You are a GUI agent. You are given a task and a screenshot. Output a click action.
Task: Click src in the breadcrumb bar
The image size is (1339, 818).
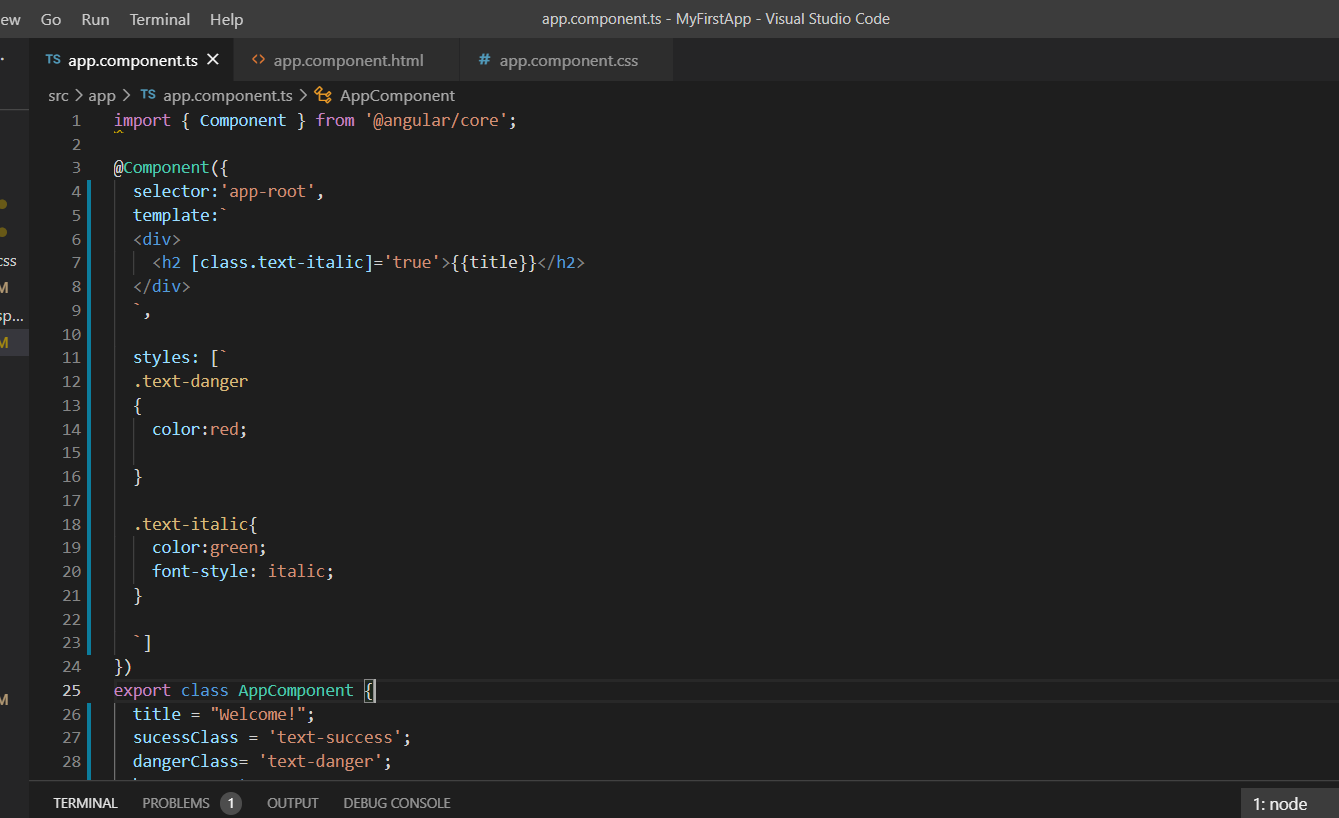click(x=58, y=95)
